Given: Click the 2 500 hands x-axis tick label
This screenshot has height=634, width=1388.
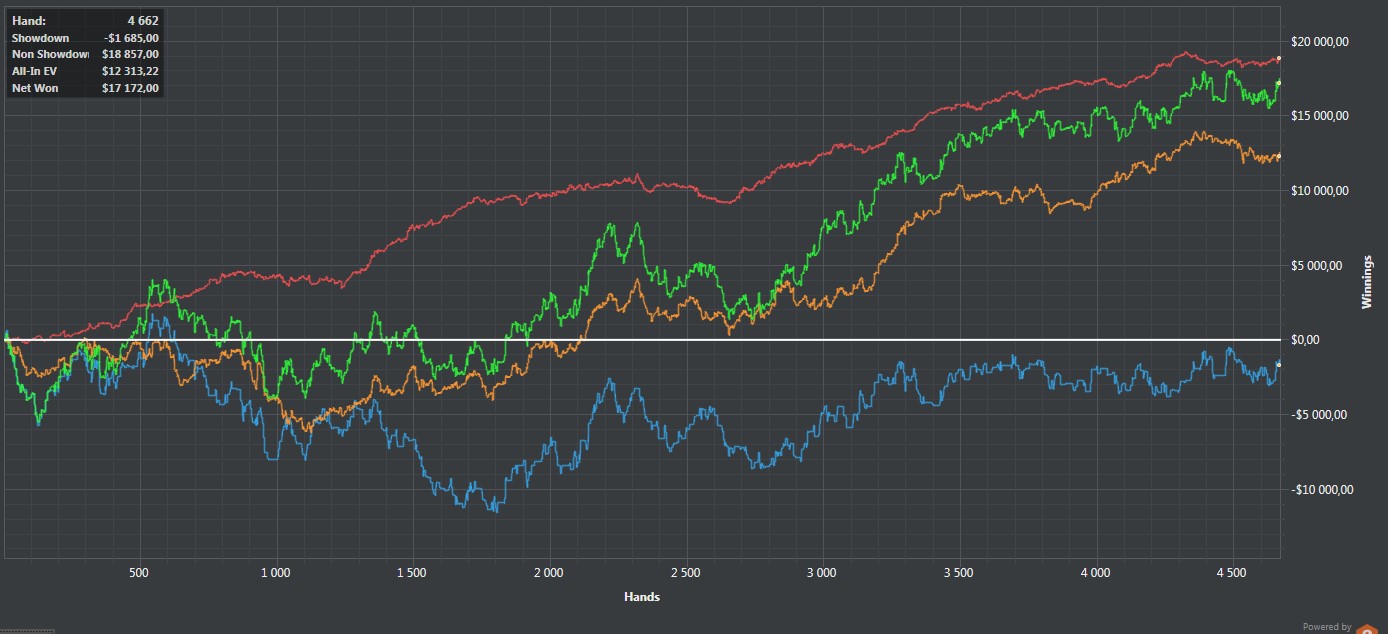Looking at the screenshot, I should (x=685, y=573).
